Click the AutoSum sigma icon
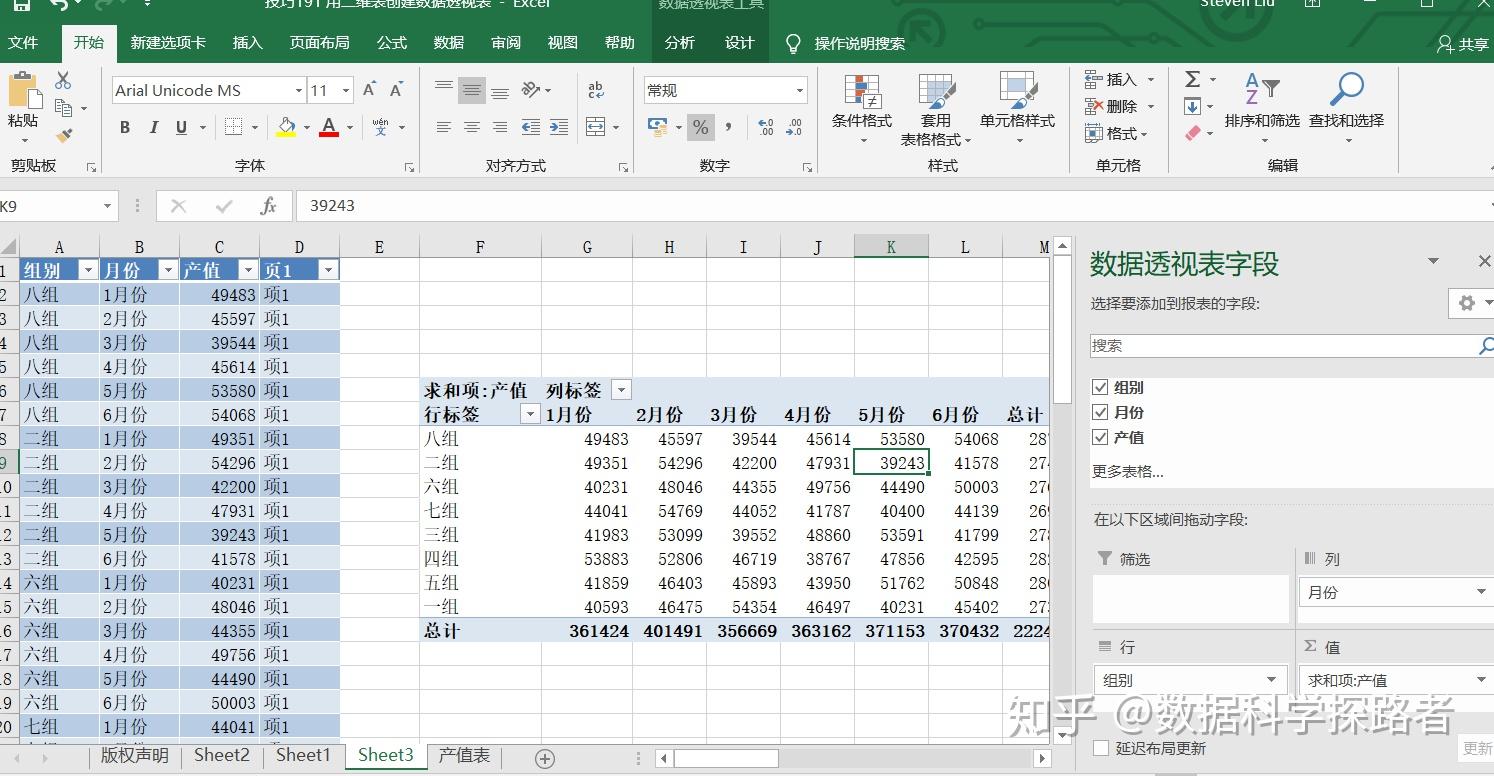1494x776 pixels. click(x=1193, y=79)
